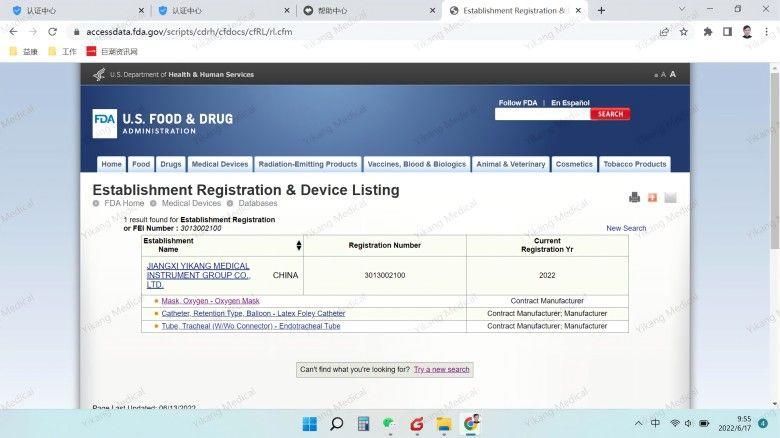Open the Medical Devices tab
The width and height of the screenshot is (780, 438).
pyautogui.click(x=219, y=164)
